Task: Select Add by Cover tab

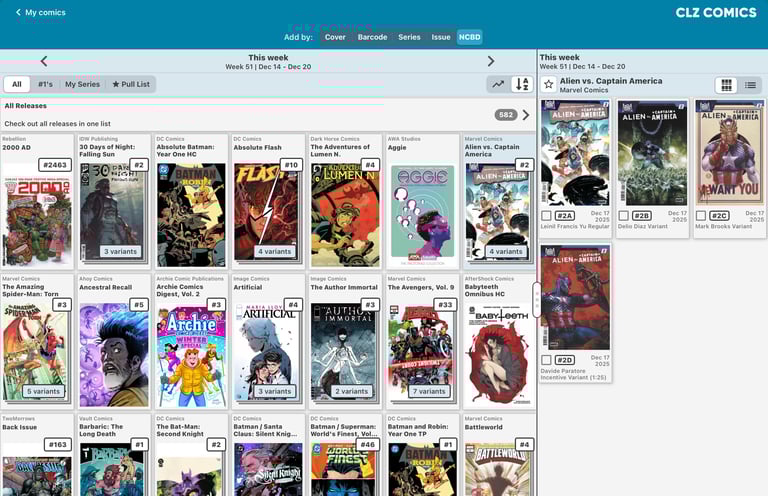Action: tap(335, 37)
